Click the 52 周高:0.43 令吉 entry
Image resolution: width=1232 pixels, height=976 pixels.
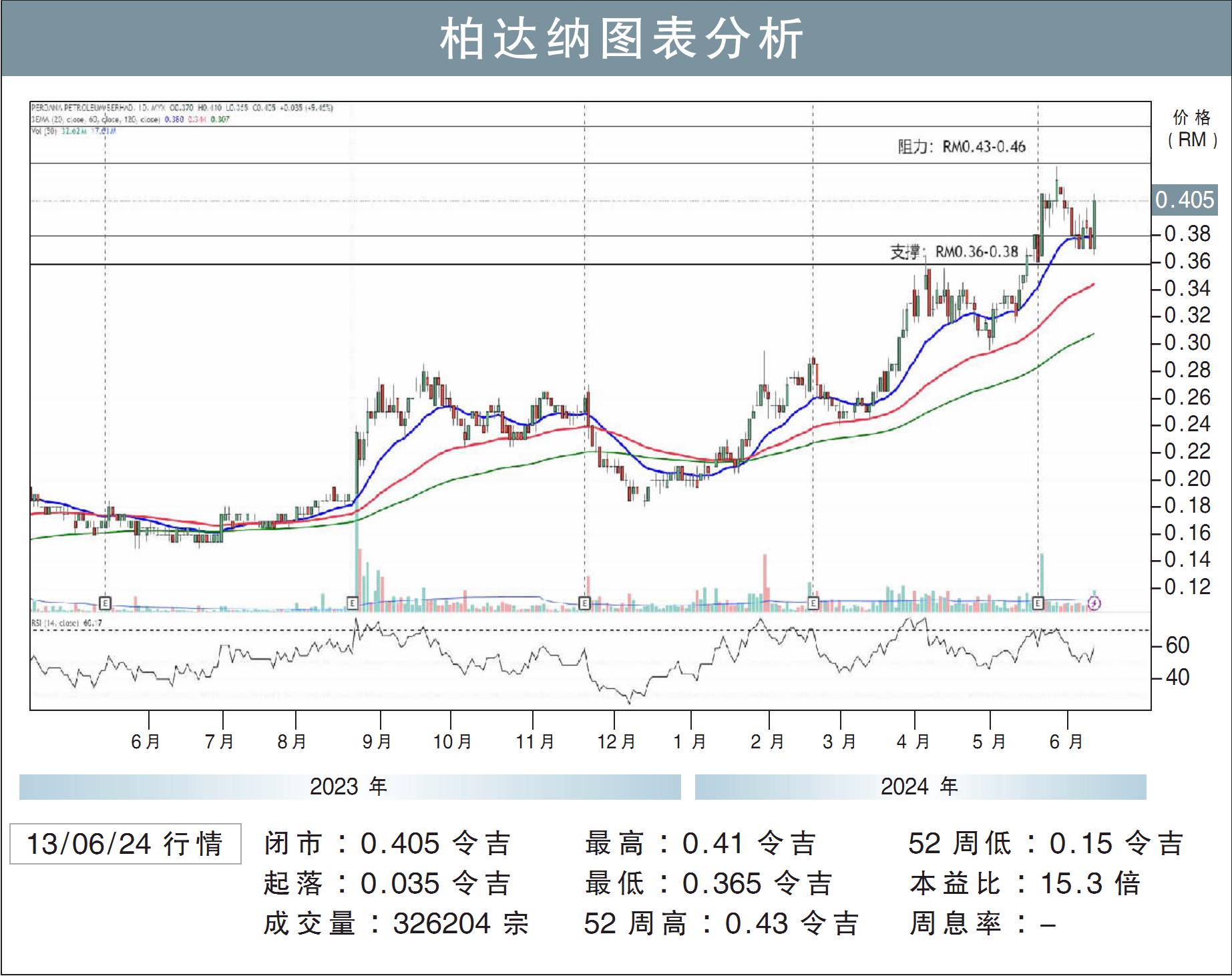(x=721, y=924)
